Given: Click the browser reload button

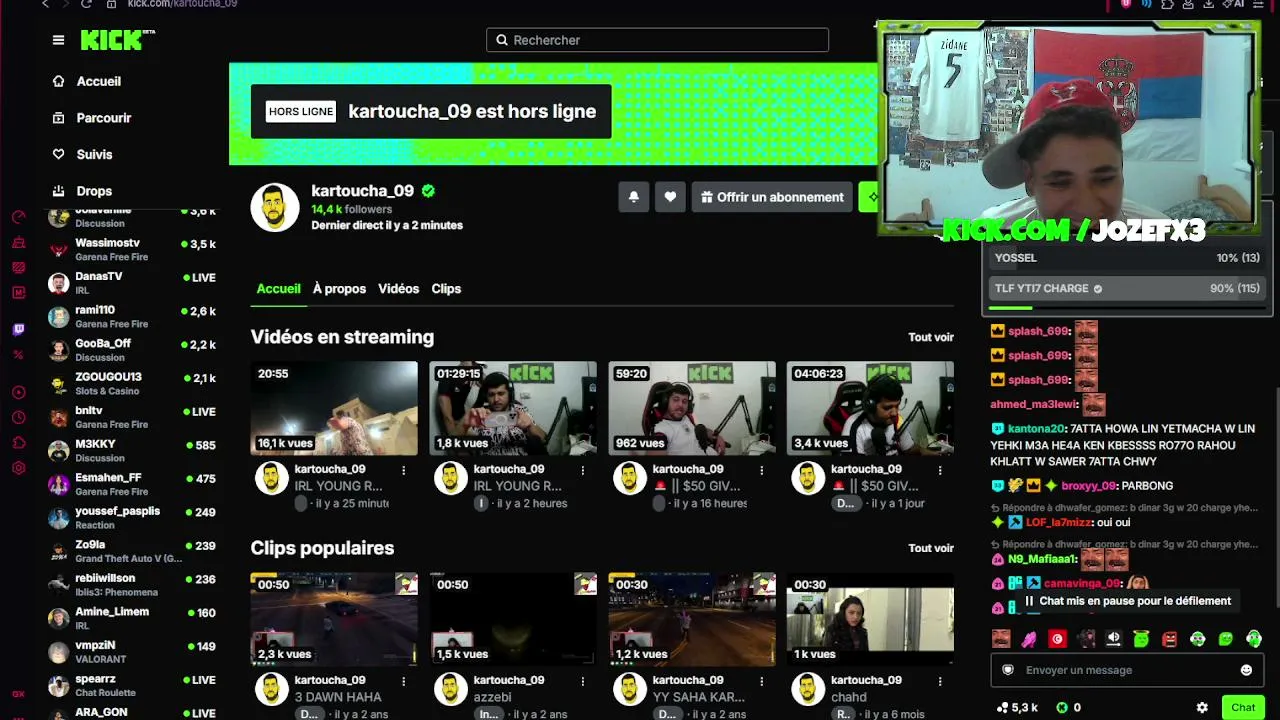Looking at the screenshot, I should coord(86,4).
